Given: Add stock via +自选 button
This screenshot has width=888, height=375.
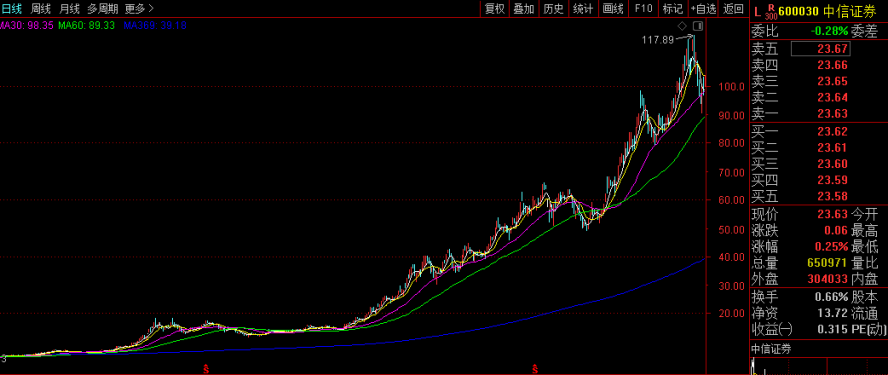Looking at the screenshot, I should point(703,8).
